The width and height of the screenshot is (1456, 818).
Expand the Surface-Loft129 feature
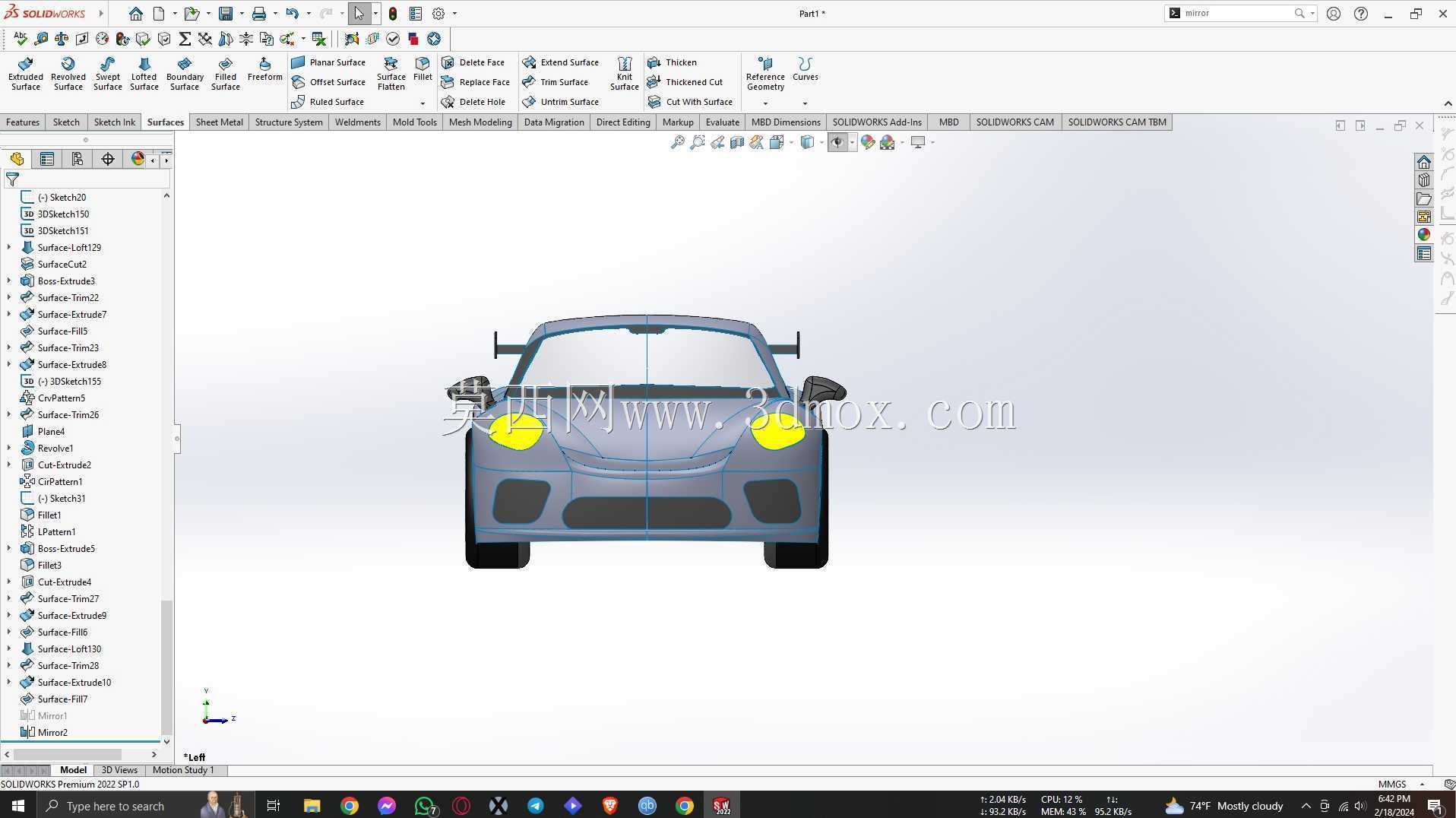coord(9,248)
